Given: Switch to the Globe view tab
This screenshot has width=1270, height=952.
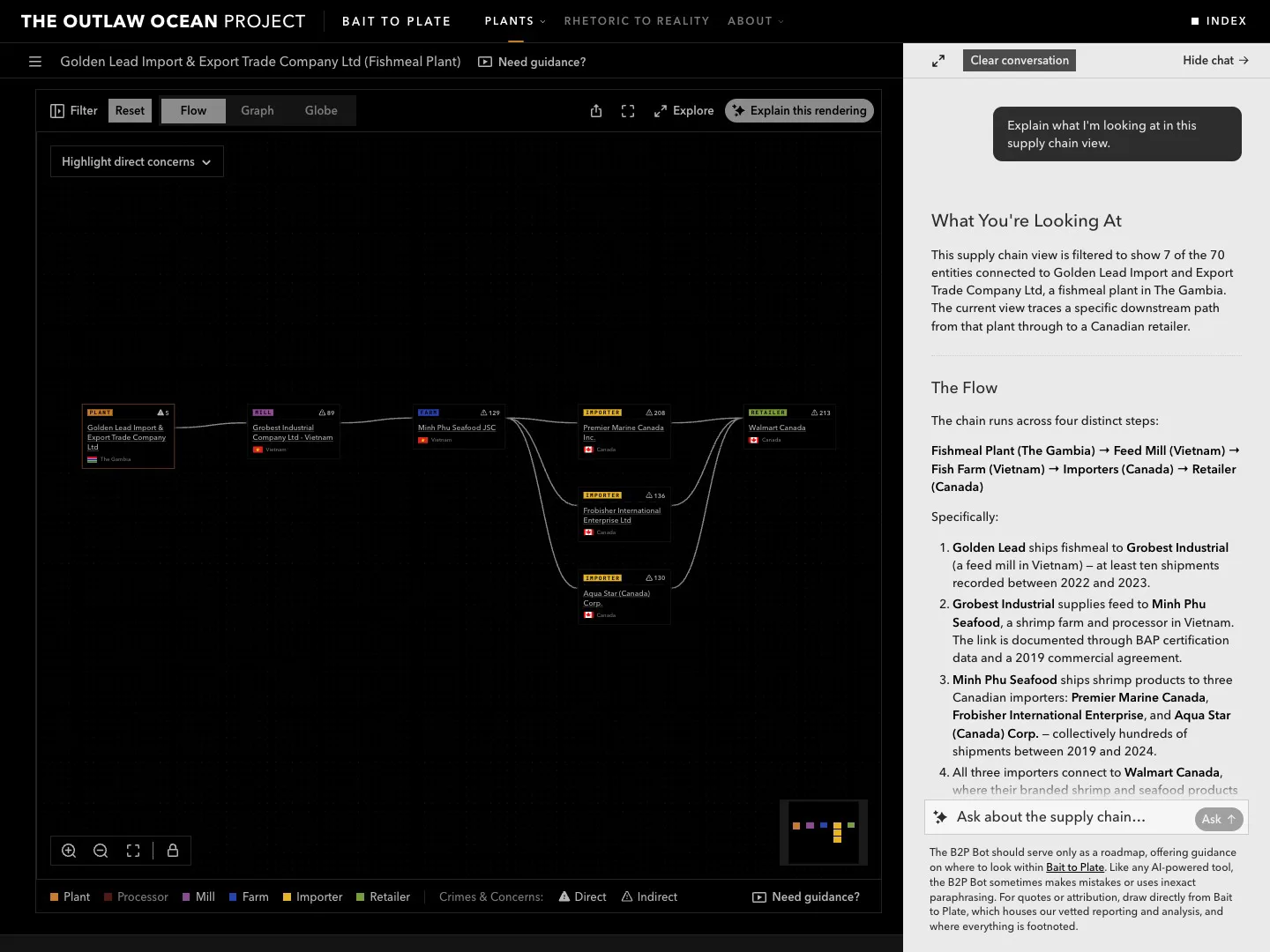Looking at the screenshot, I should pos(321,111).
